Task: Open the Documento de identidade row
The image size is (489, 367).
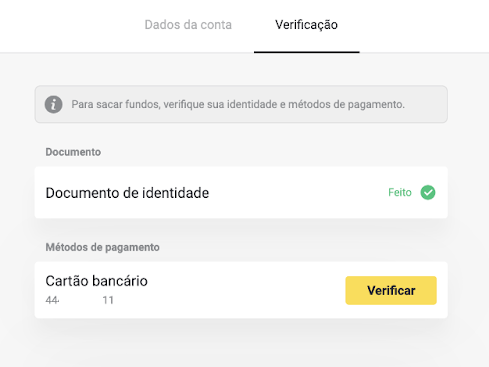Action: [241, 192]
